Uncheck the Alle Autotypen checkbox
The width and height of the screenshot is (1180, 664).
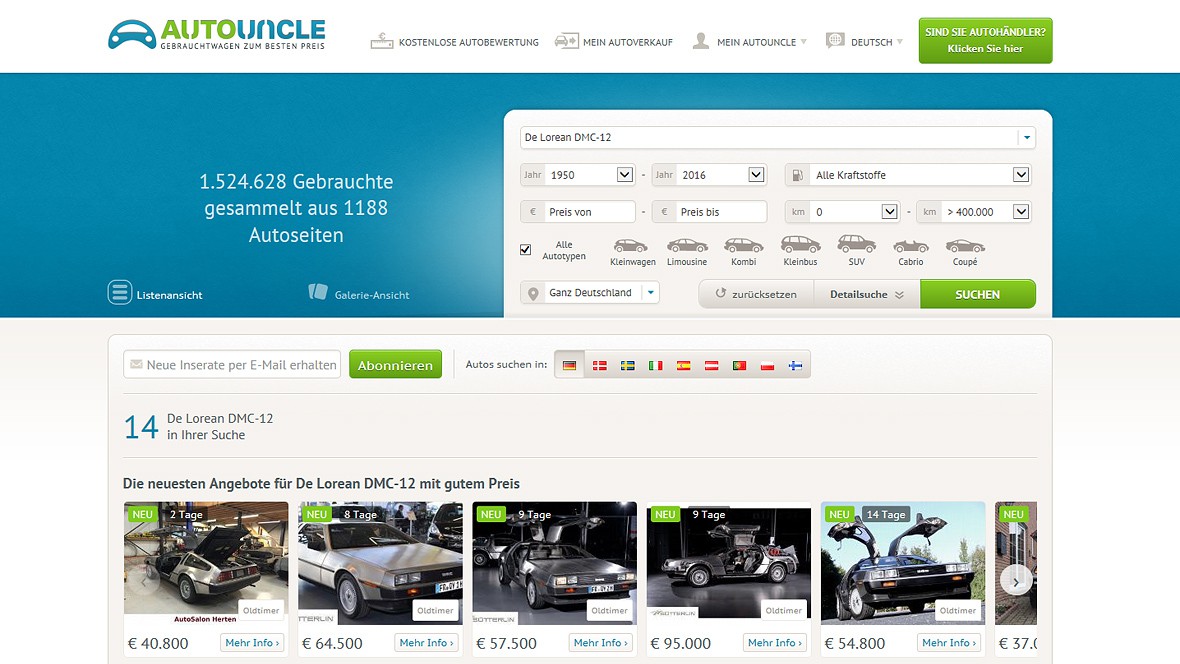[525, 249]
